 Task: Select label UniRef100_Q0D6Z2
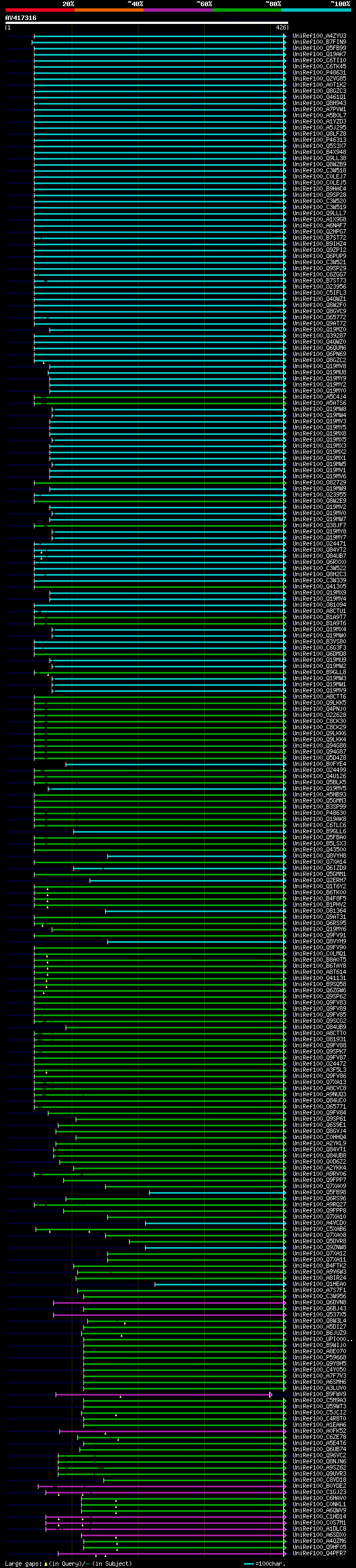coord(319,1162)
